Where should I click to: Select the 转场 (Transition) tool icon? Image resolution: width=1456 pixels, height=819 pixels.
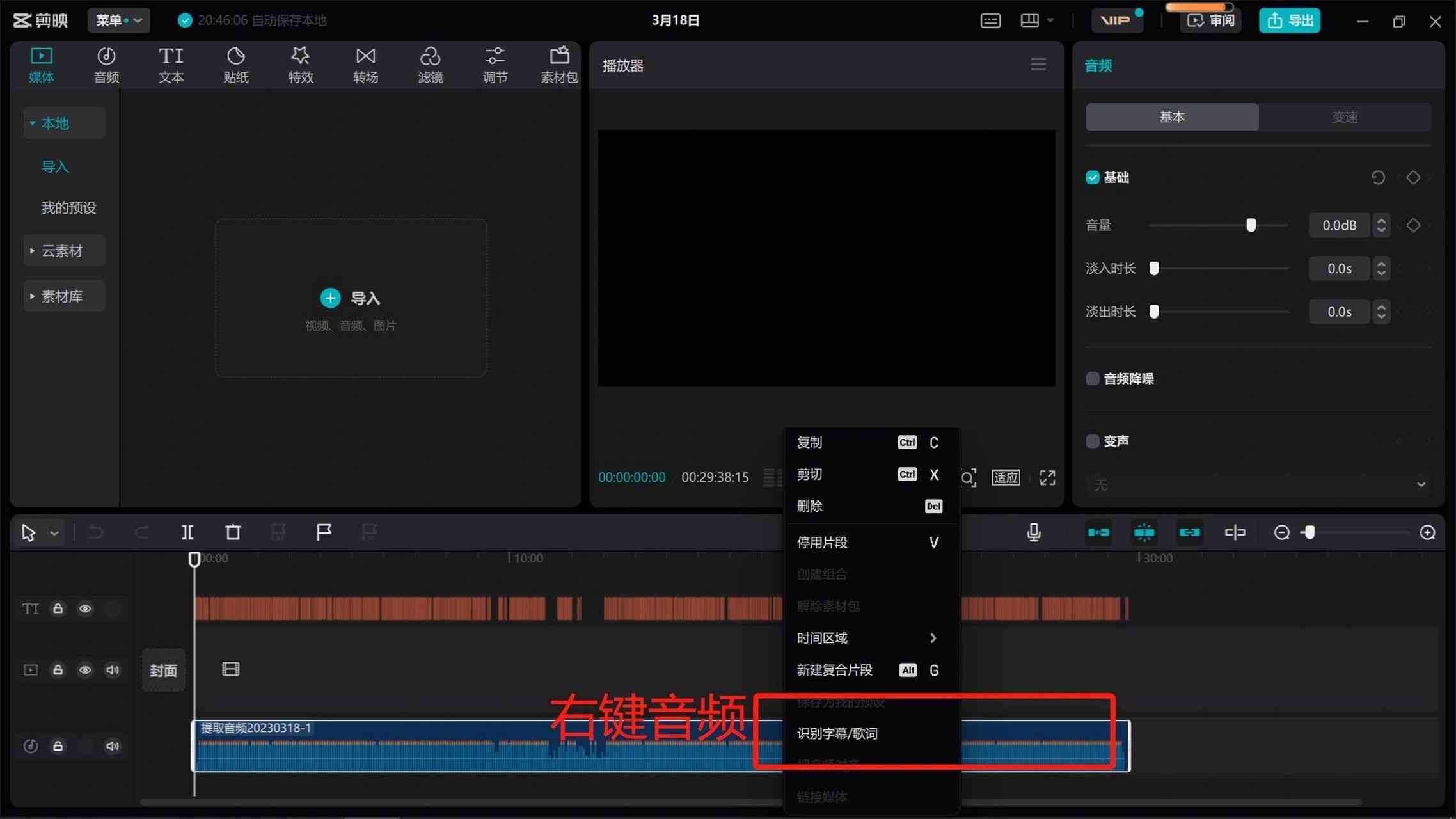click(365, 64)
